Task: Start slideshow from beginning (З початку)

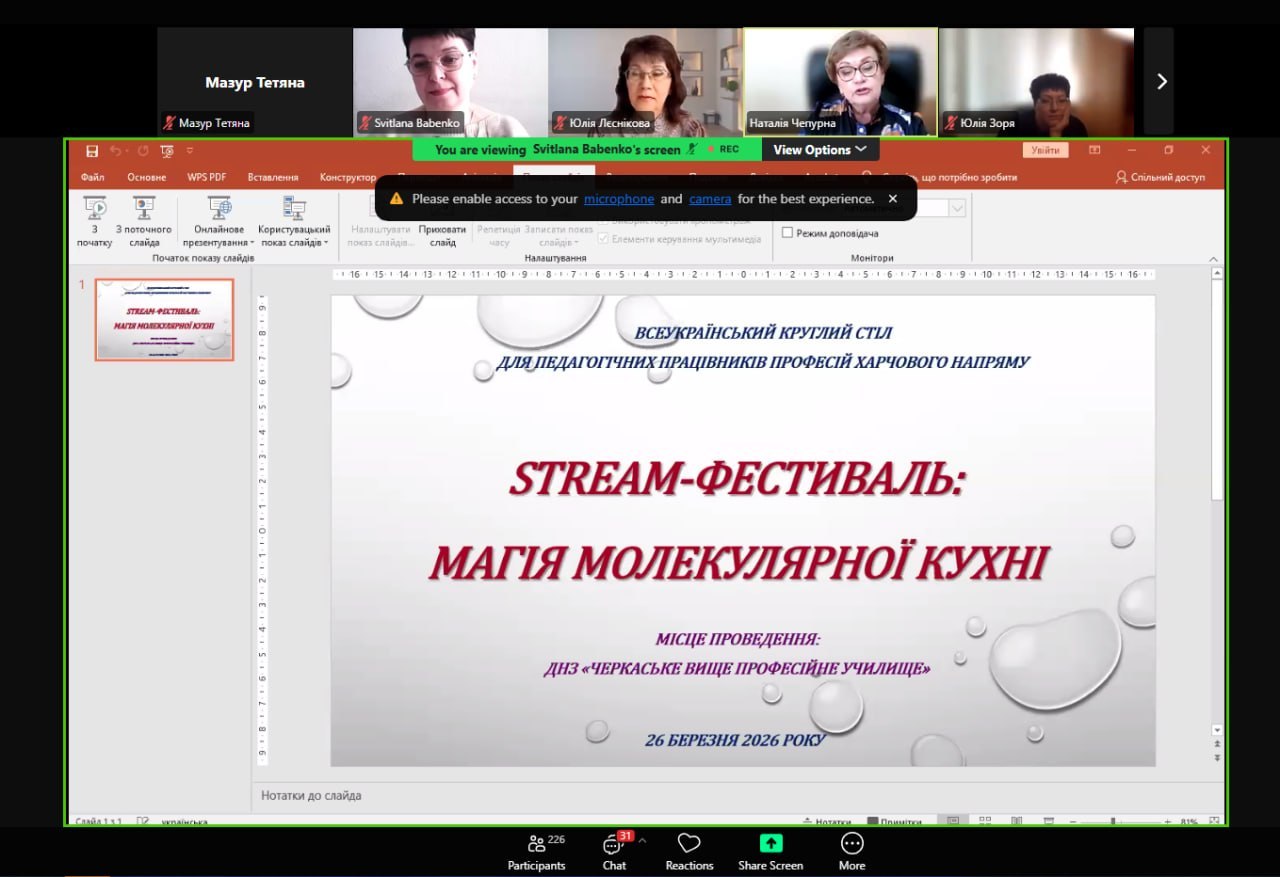Action: pos(95,221)
